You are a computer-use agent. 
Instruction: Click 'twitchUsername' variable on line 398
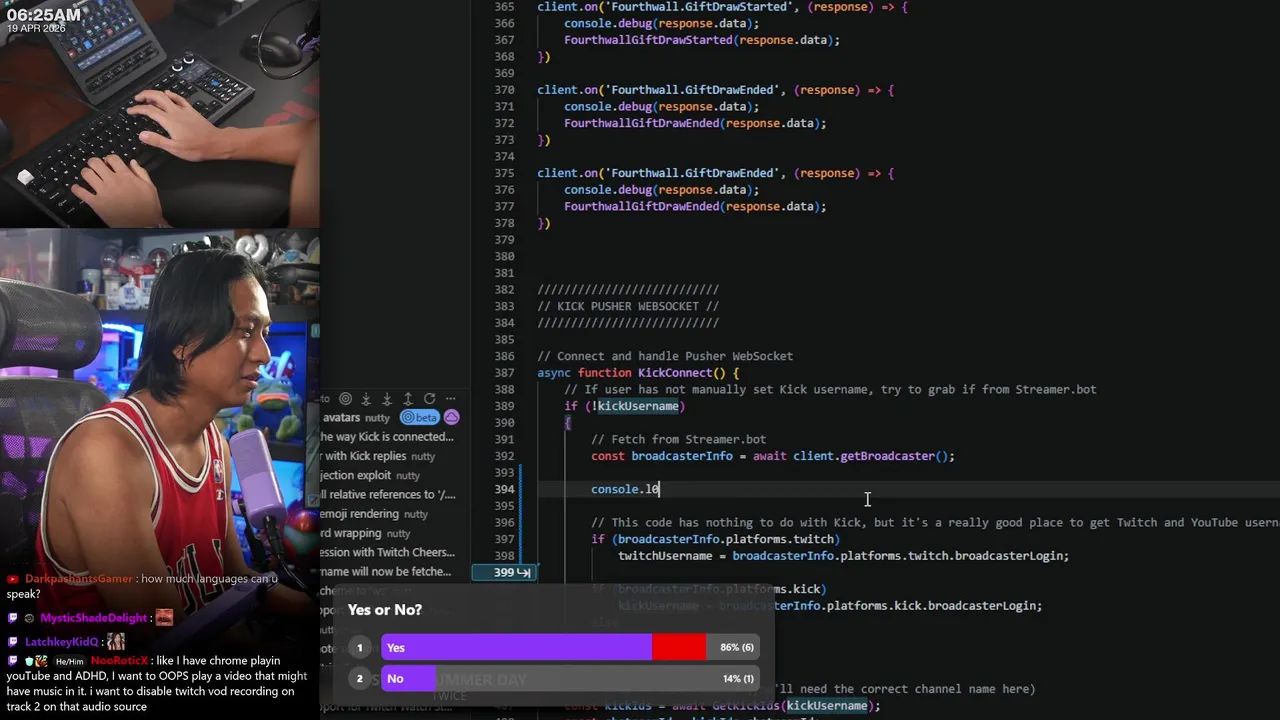pos(665,556)
